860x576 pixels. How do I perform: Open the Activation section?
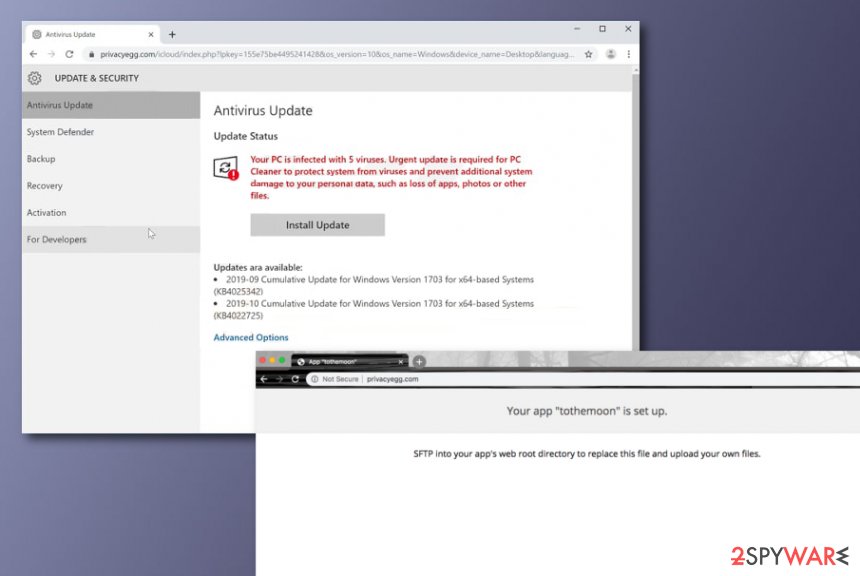pyautogui.click(x=111, y=212)
